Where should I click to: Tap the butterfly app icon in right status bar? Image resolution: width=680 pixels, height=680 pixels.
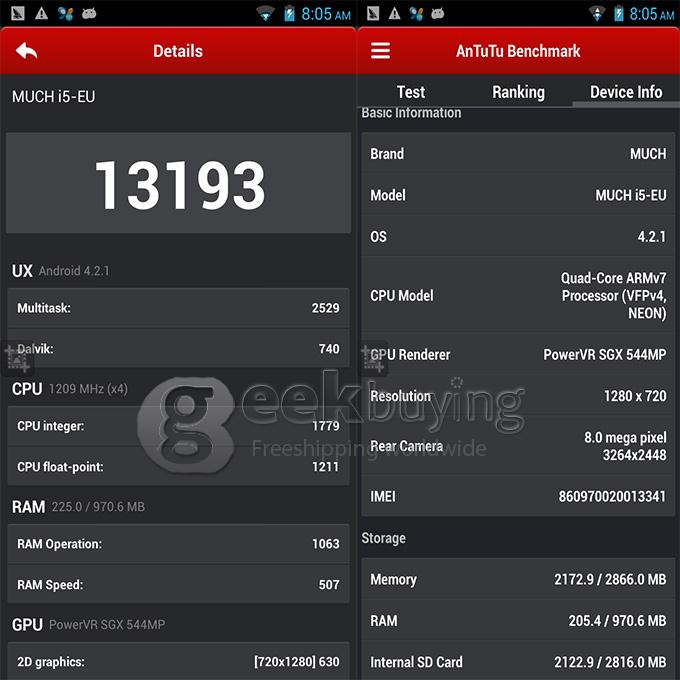[x=416, y=13]
